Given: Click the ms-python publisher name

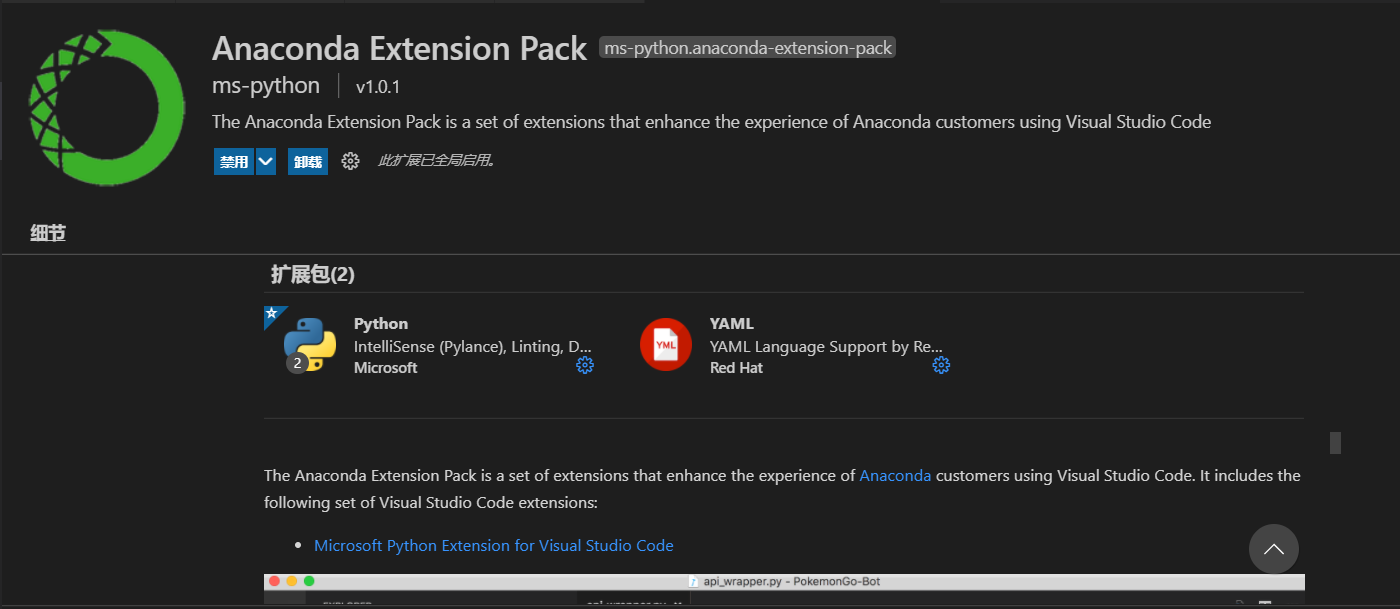Looking at the screenshot, I should pyautogui.click(x=265, y=85).
